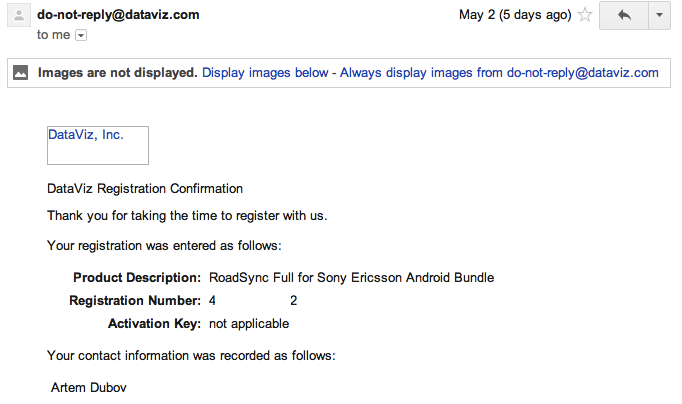
Task: Click the RoadSync Full product description text
Action: (351, 277)
